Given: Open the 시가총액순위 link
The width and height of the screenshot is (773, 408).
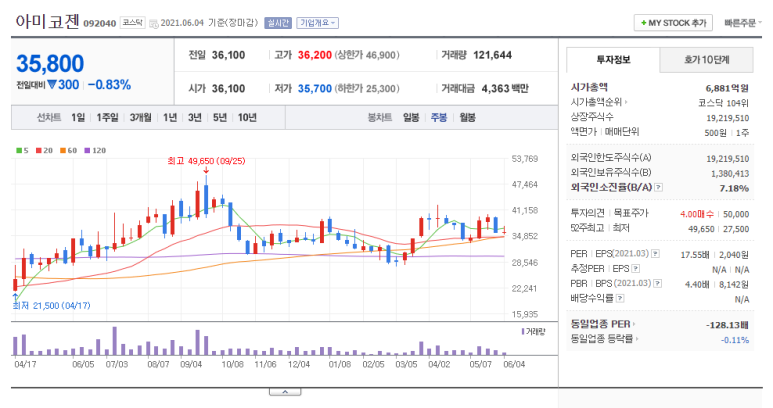Looking at the screenshot, I should [599, 102].
